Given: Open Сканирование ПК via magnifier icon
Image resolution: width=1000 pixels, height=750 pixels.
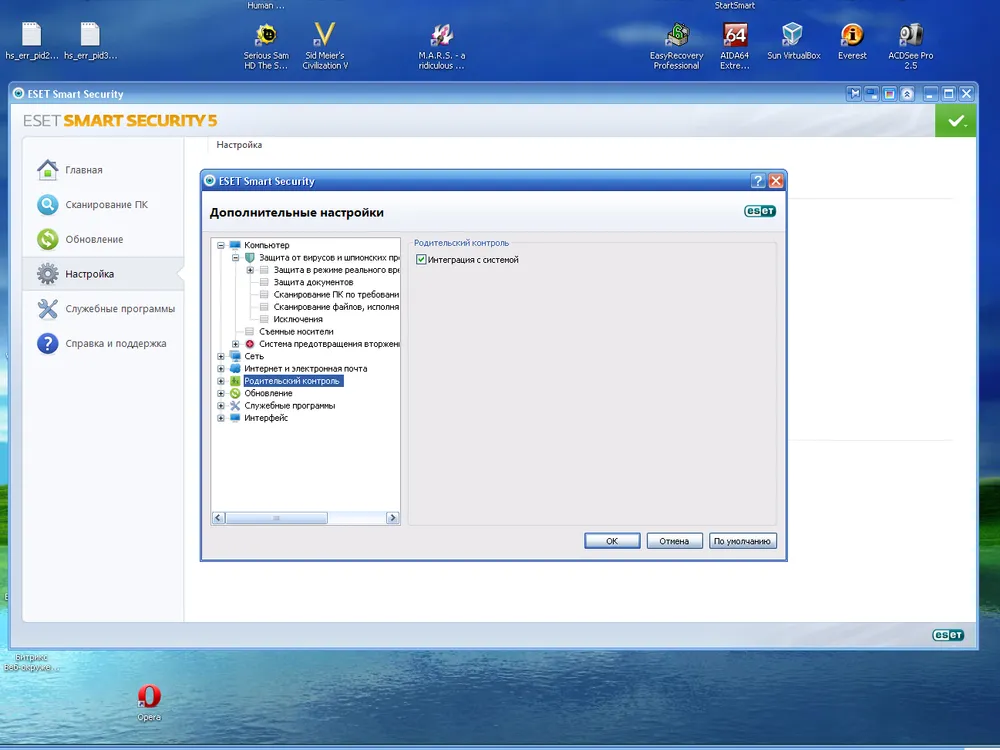Looking at the screenshot, I should (x=47, y=205).
